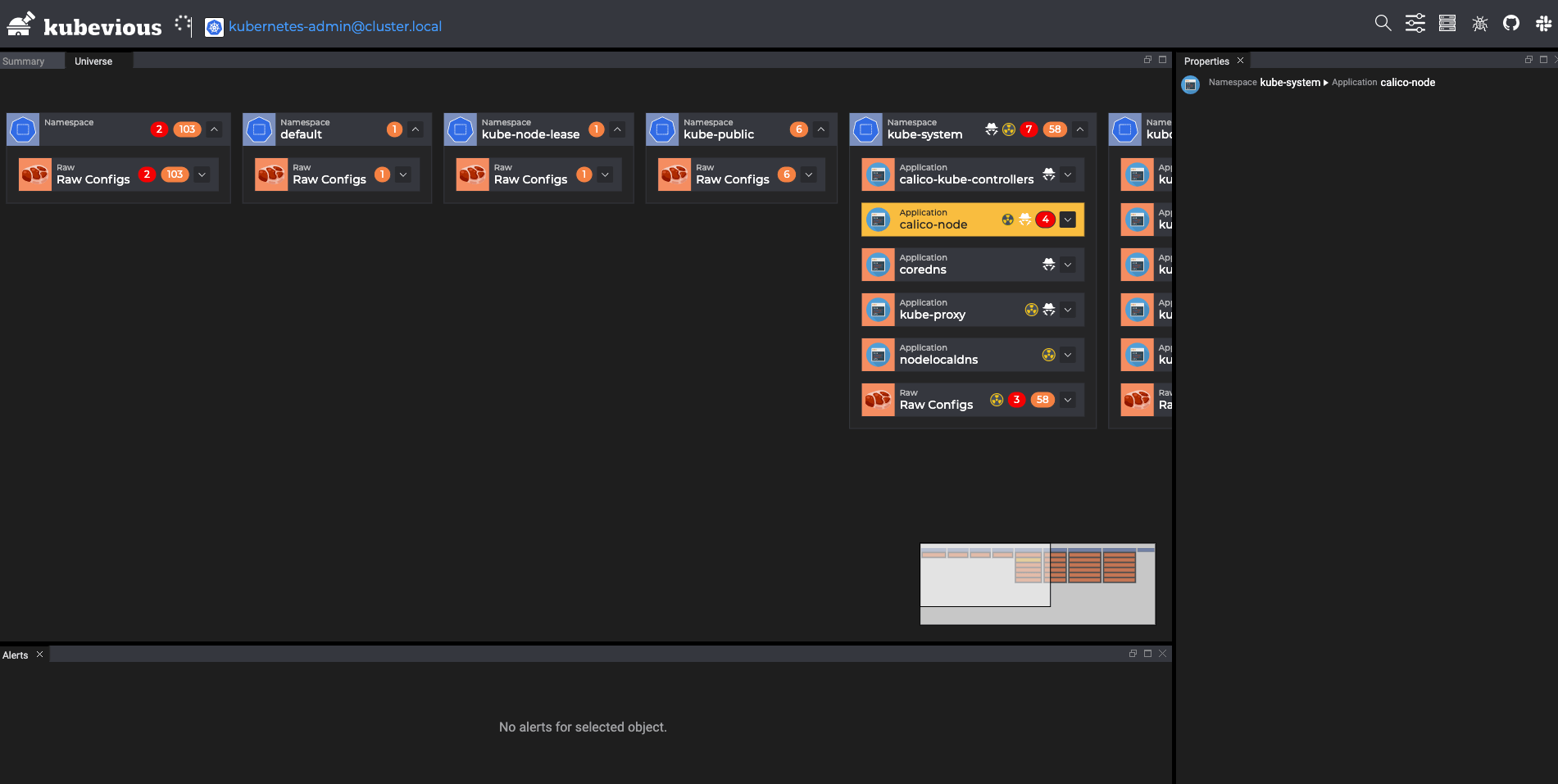
Task: Click the red error badge 7 on kube-system
Action: (x=1029, y=129)
